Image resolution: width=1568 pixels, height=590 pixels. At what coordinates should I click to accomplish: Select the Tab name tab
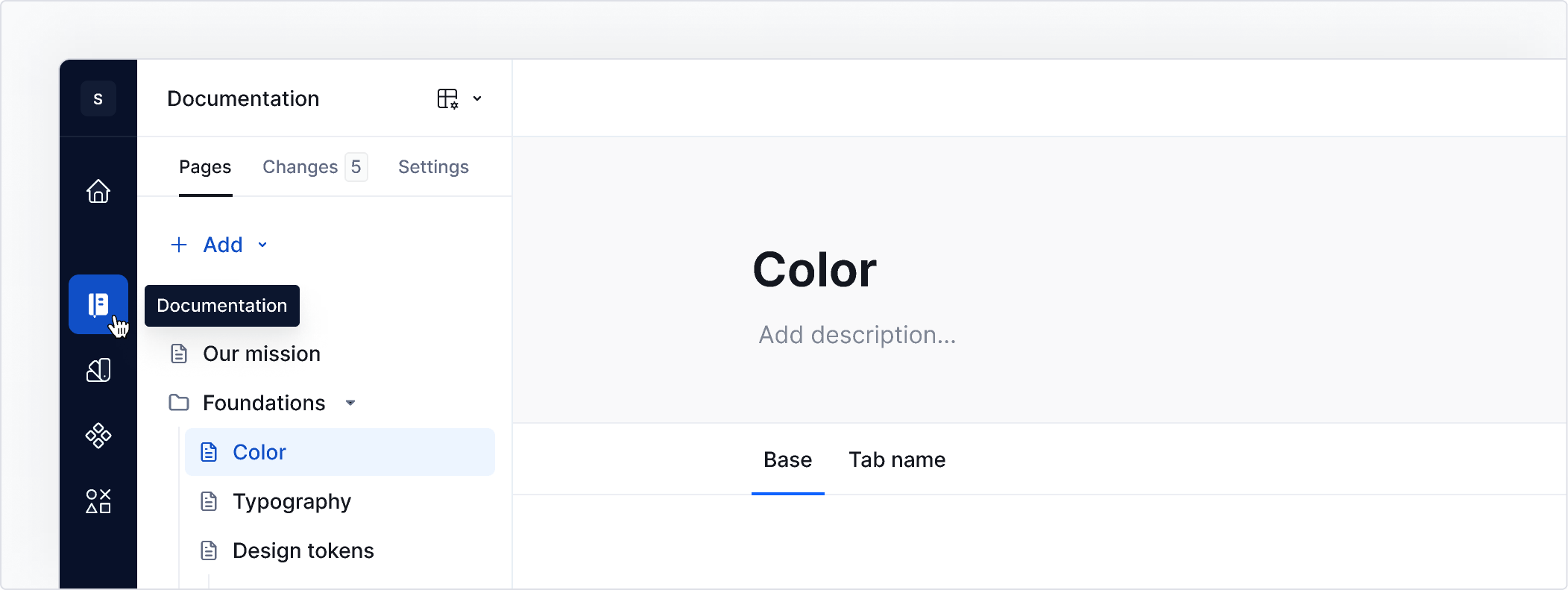[897, 459]
